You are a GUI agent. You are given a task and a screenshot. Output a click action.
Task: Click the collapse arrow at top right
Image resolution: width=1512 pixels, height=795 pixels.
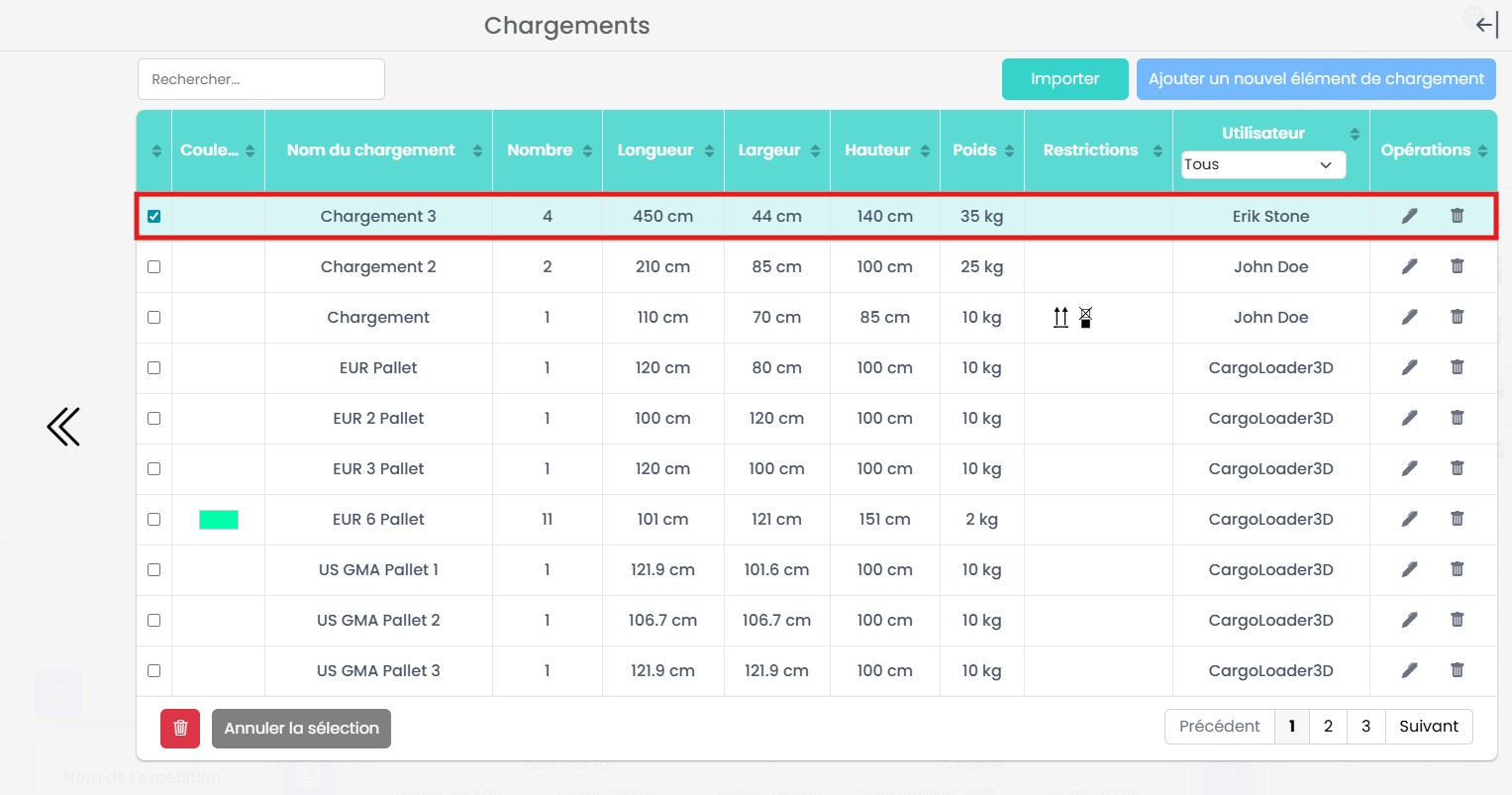point(1486,25)
